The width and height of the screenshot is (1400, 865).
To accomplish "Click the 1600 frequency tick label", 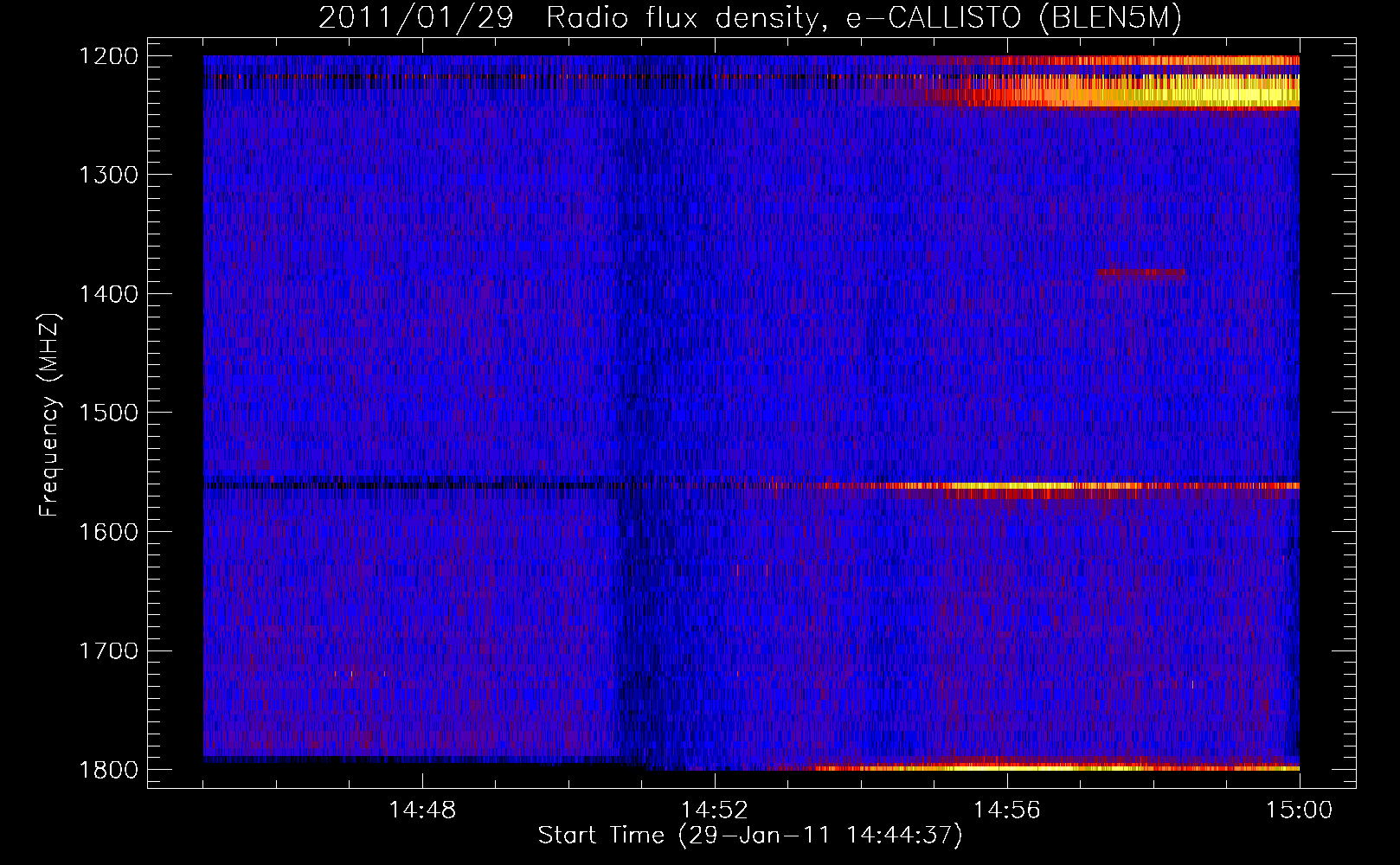I will click(x=108, y=532).
